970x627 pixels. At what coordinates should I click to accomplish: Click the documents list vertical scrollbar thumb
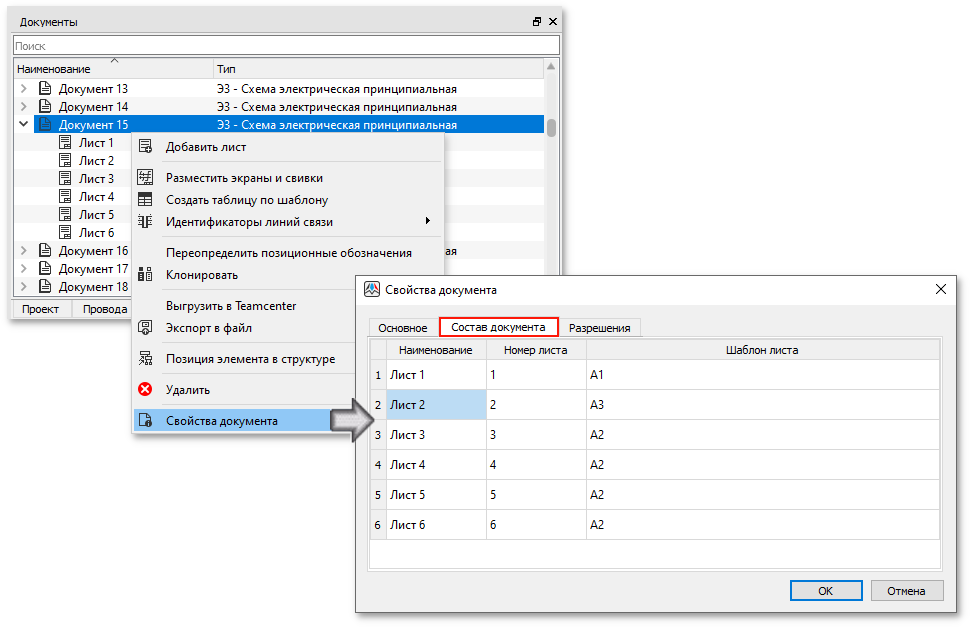pos(551,127)
